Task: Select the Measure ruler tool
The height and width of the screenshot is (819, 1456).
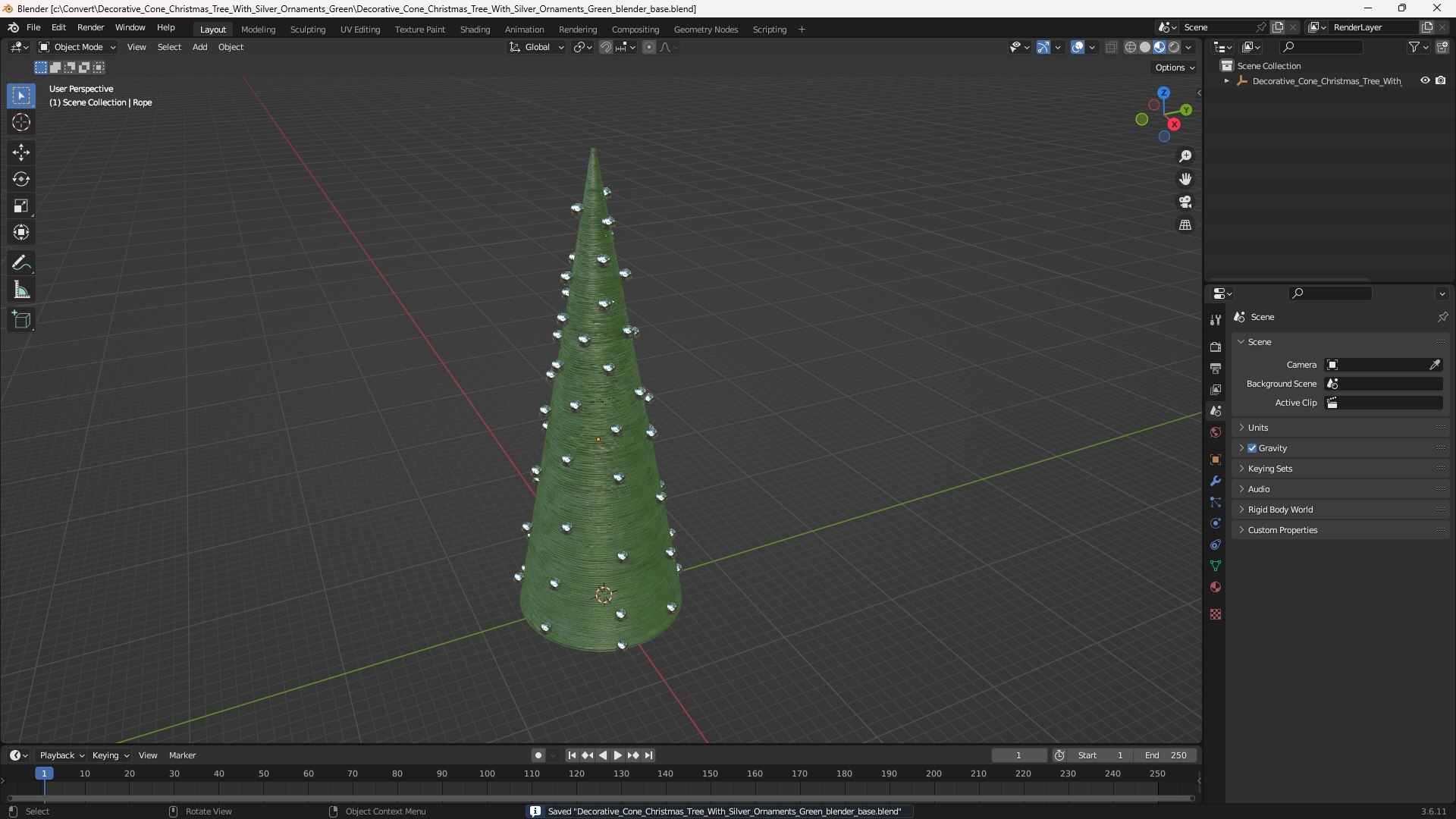Action: (x=21, y=290)
